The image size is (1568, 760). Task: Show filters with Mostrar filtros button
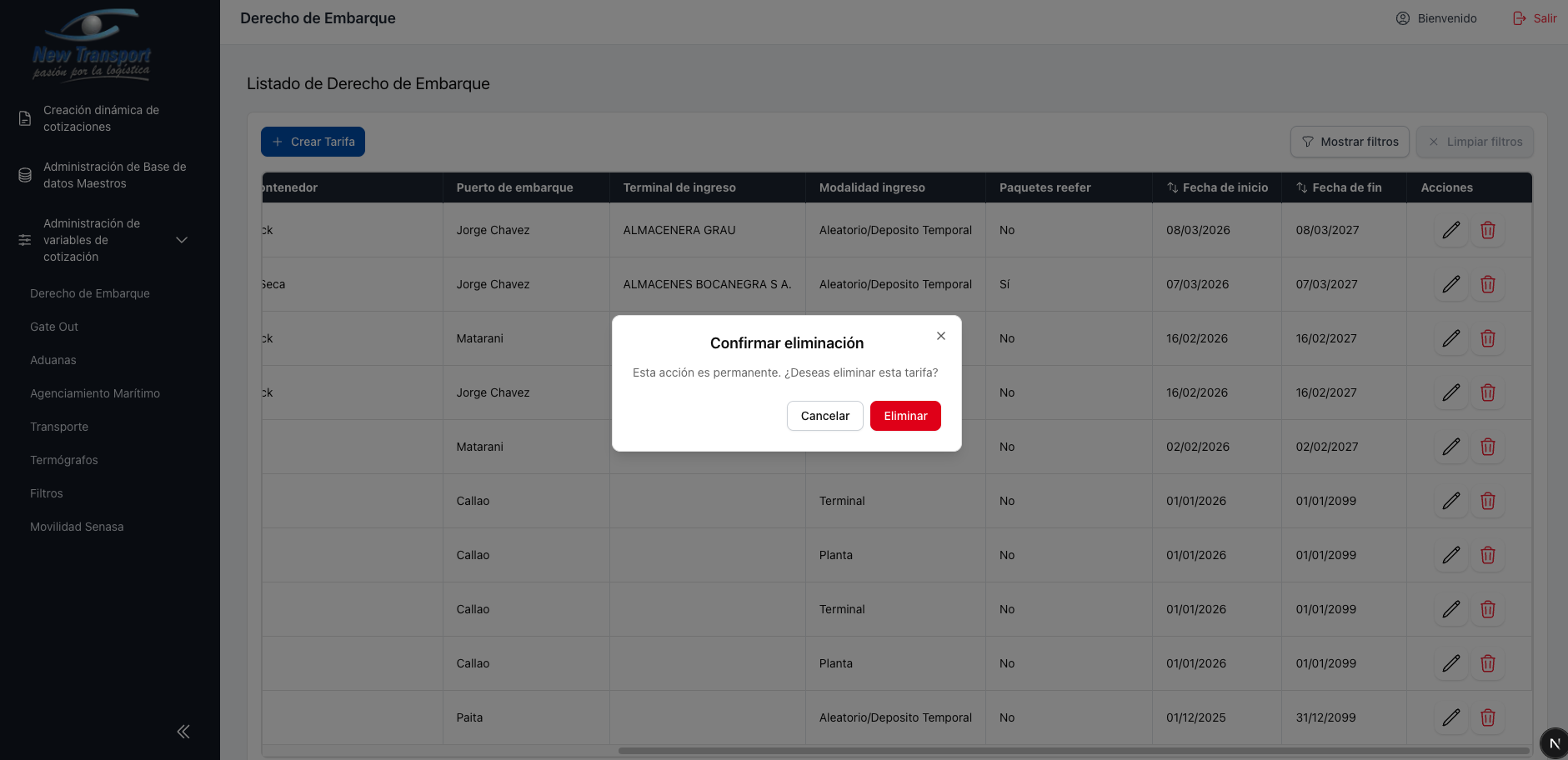1350,142
